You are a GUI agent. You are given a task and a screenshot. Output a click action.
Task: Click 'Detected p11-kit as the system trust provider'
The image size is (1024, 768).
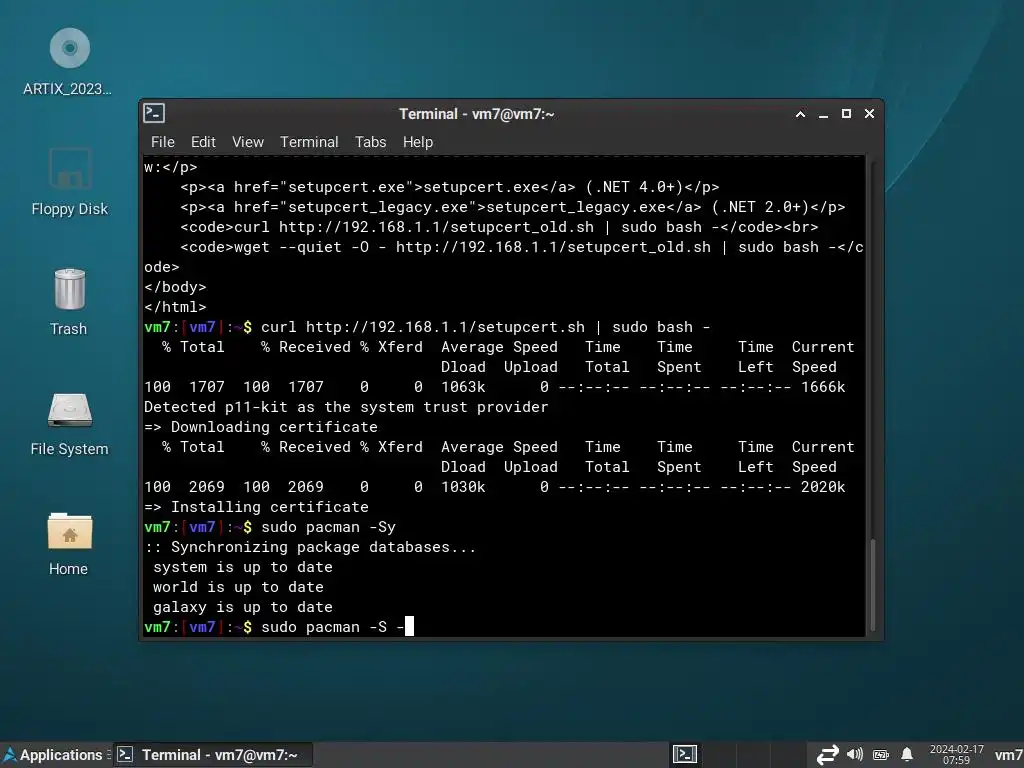[346, 407]
